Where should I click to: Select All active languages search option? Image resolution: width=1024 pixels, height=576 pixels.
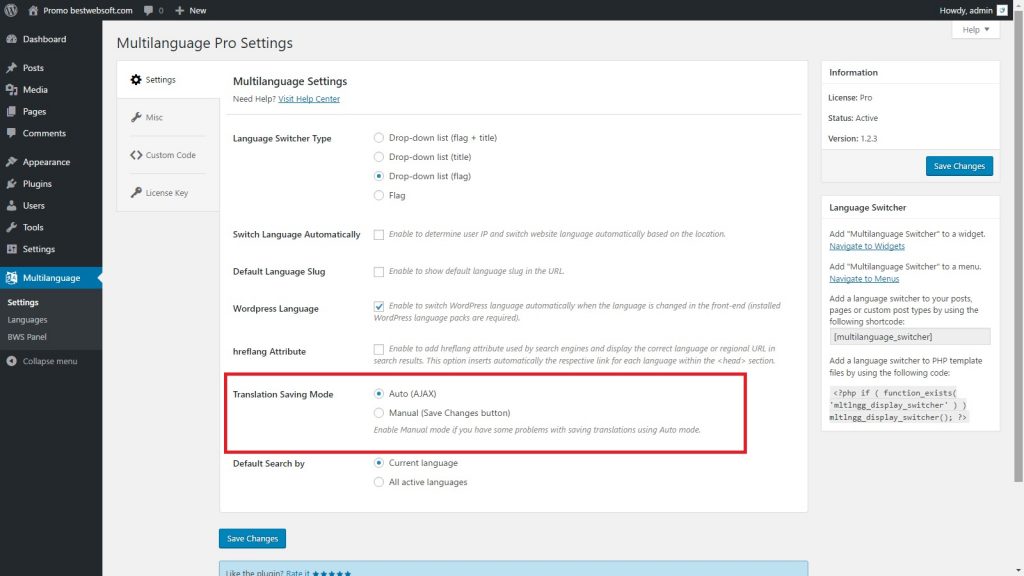click(379, 482)
